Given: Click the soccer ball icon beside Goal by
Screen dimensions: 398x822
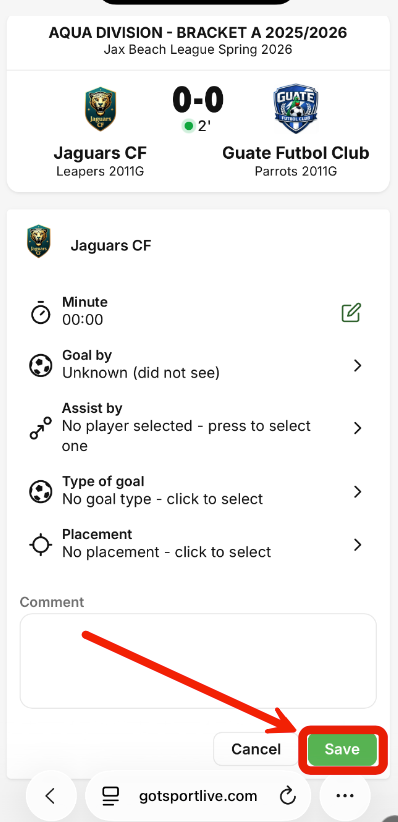Looking at the screenshot, I should coord(40,365).
